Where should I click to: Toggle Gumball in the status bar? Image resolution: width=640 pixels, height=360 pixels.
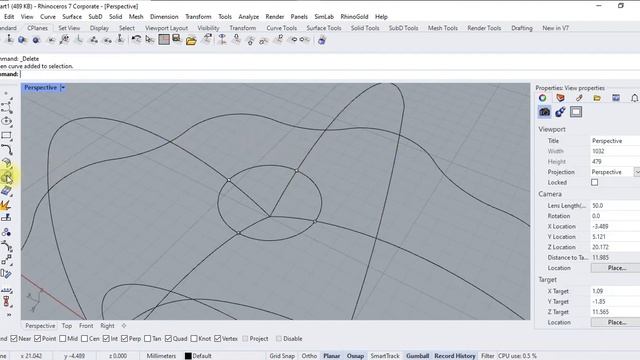[418, 356]
